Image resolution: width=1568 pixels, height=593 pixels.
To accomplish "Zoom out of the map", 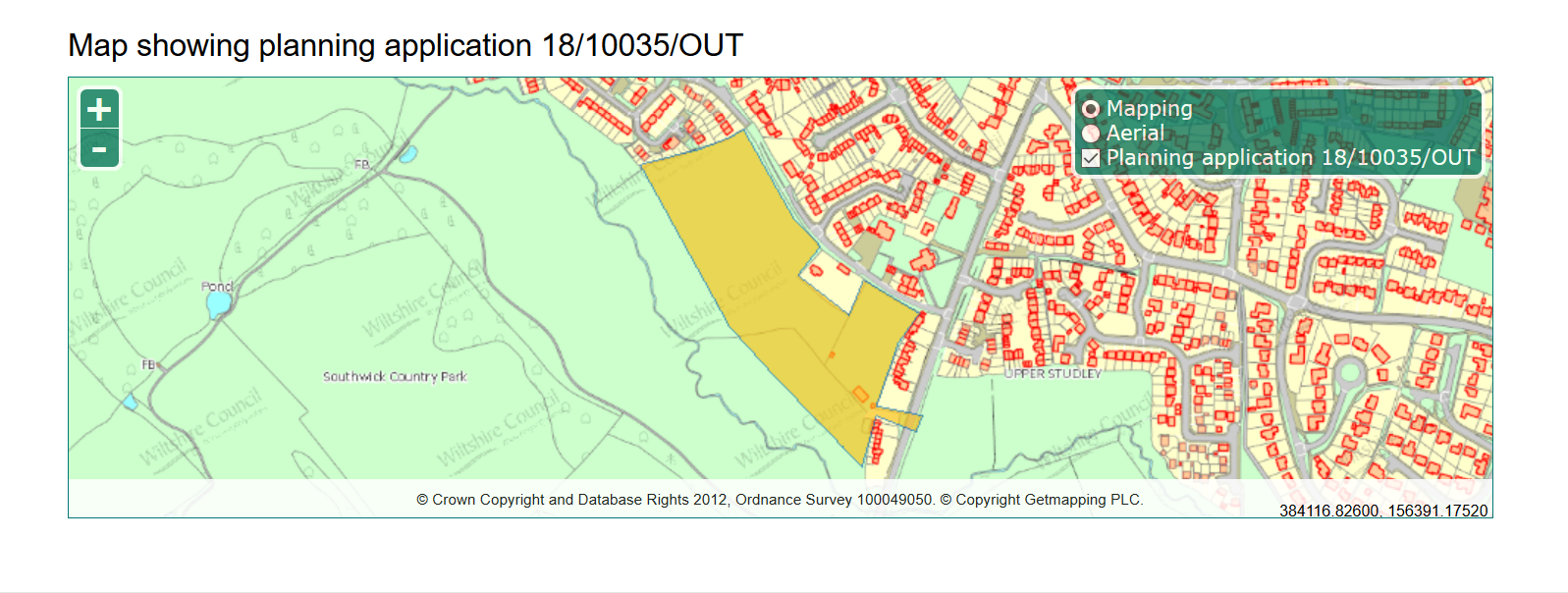I will [x=99, y=149].
